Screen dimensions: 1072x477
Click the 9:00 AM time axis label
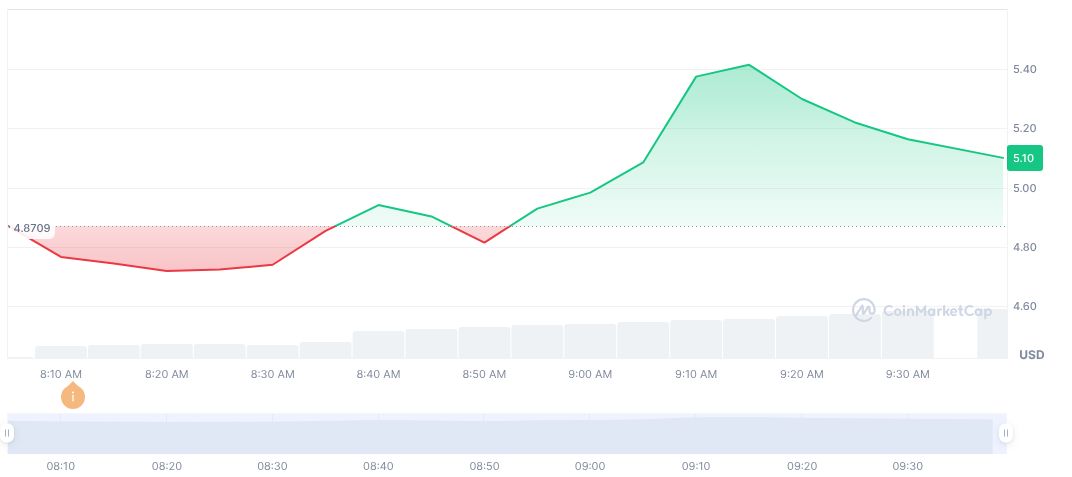tap(590, 374)
